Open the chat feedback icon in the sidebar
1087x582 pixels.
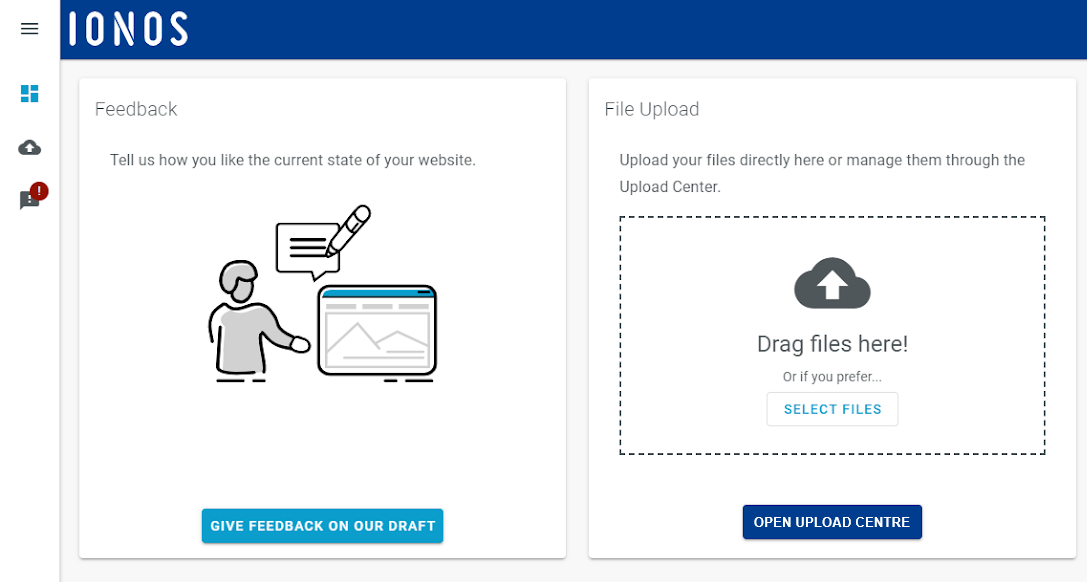(x=29, y=199)
